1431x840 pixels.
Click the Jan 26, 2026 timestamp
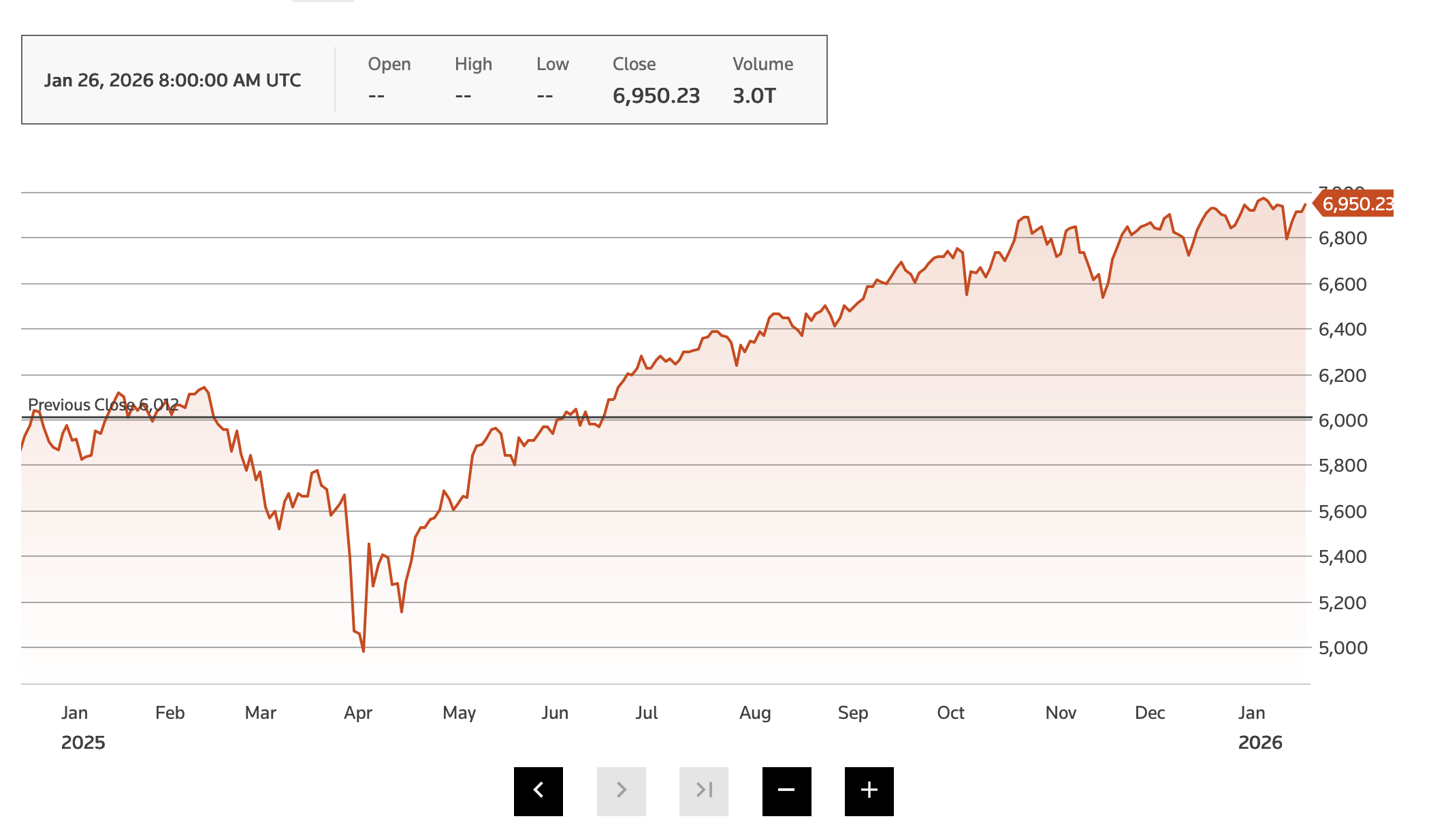[x=172, y=80]
